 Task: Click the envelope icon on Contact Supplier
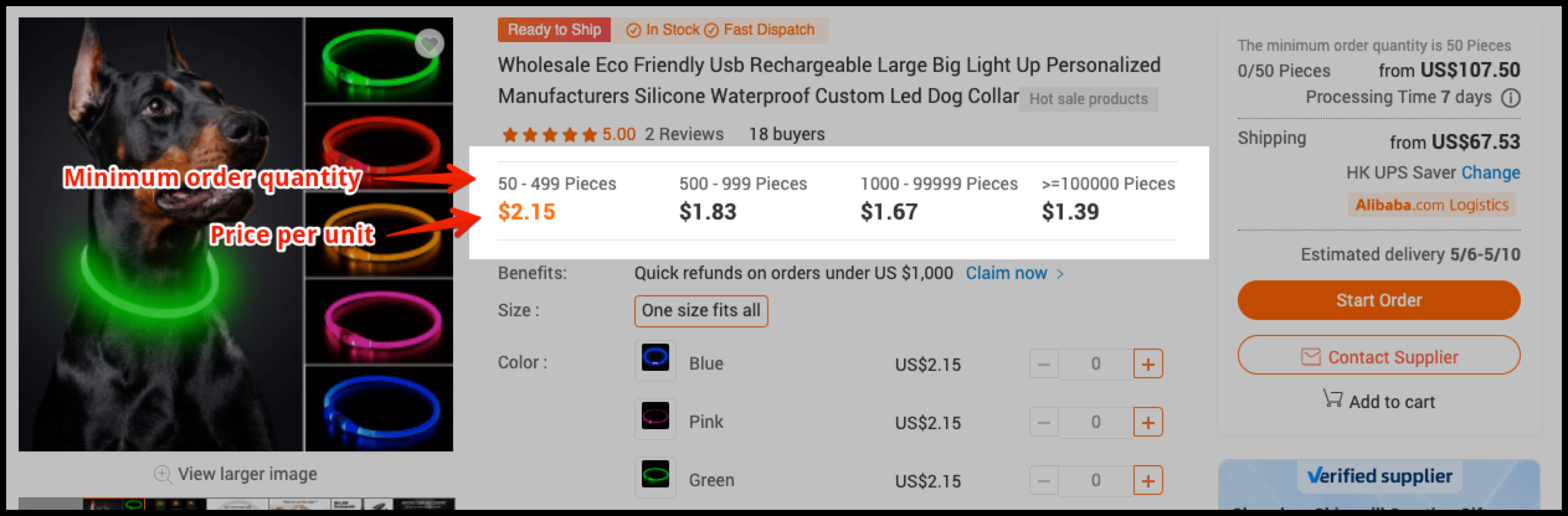click(1311, 356)
